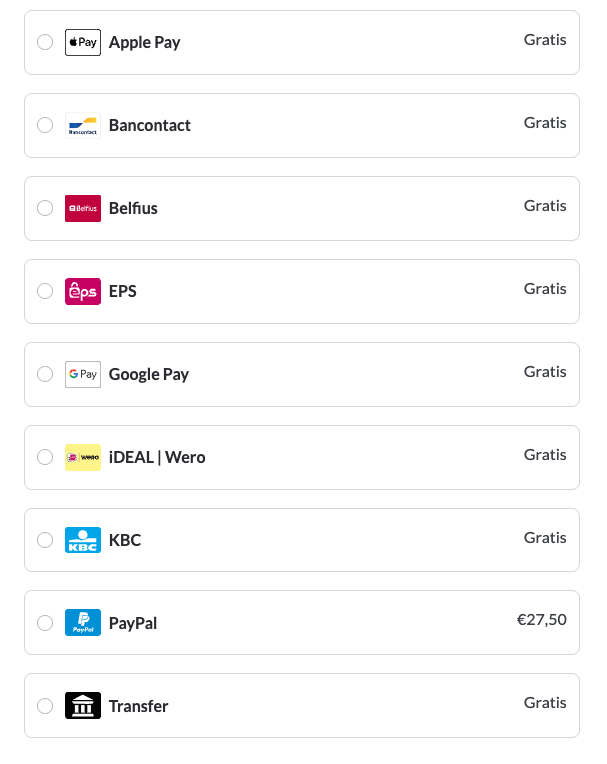Select the Bancontact radio button
Viewport: 607px width, 764px height.
pos(45,125)
